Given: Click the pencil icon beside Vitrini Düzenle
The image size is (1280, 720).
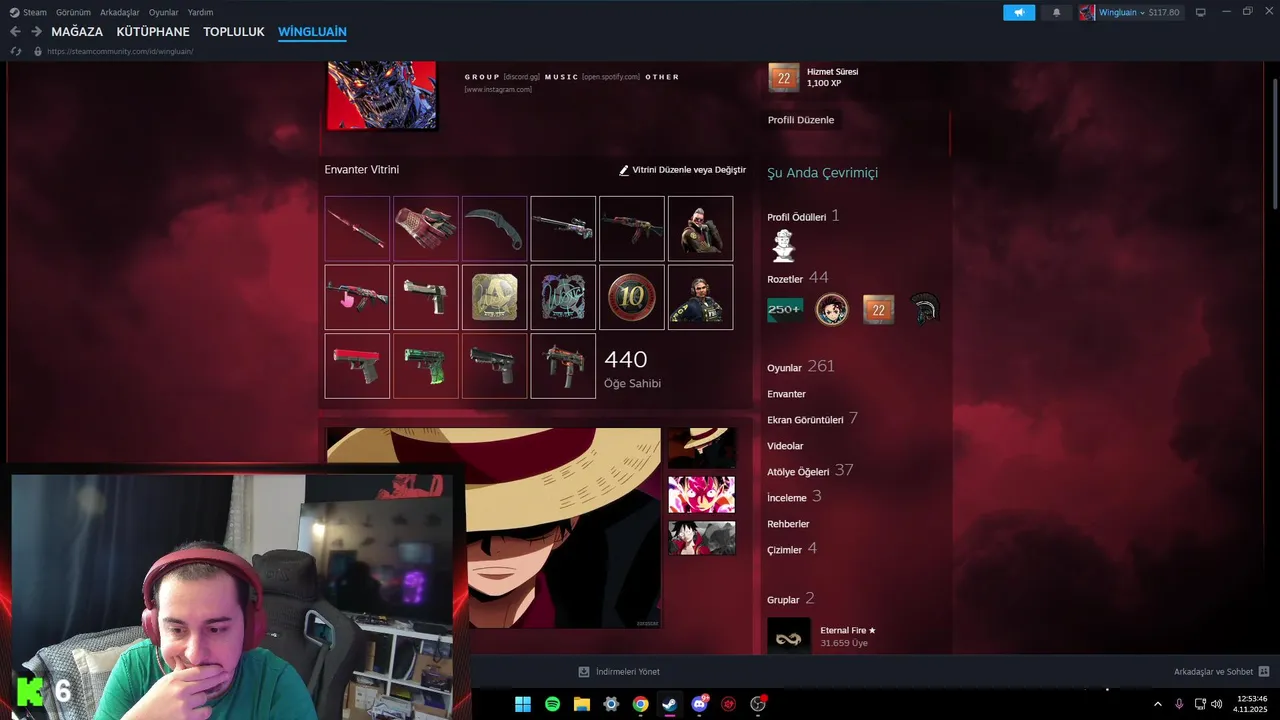Looking at the screenshot, I should click(624, 170).
